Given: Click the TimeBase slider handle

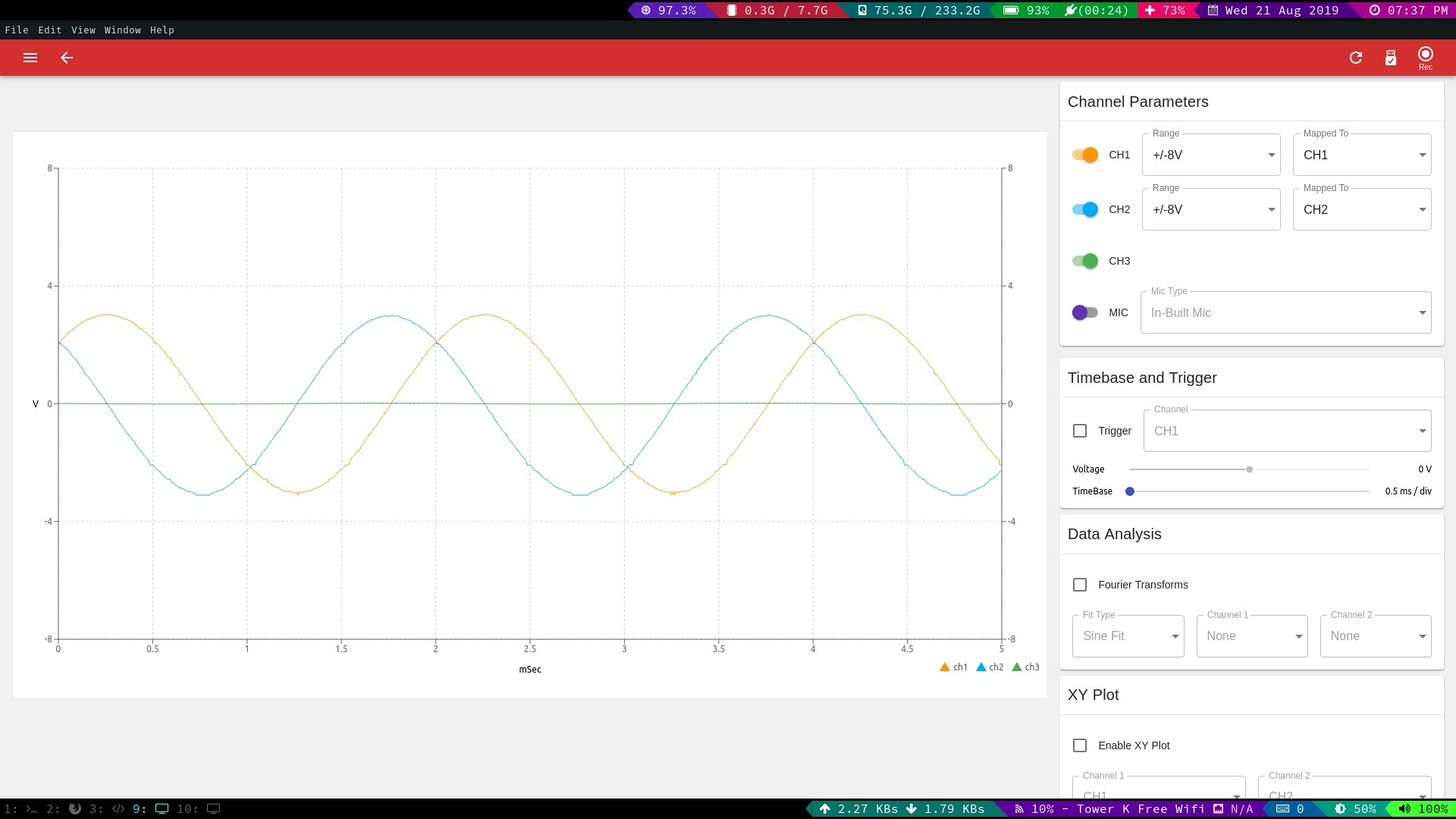Looking at the screenshot, I should [1130, 491].
